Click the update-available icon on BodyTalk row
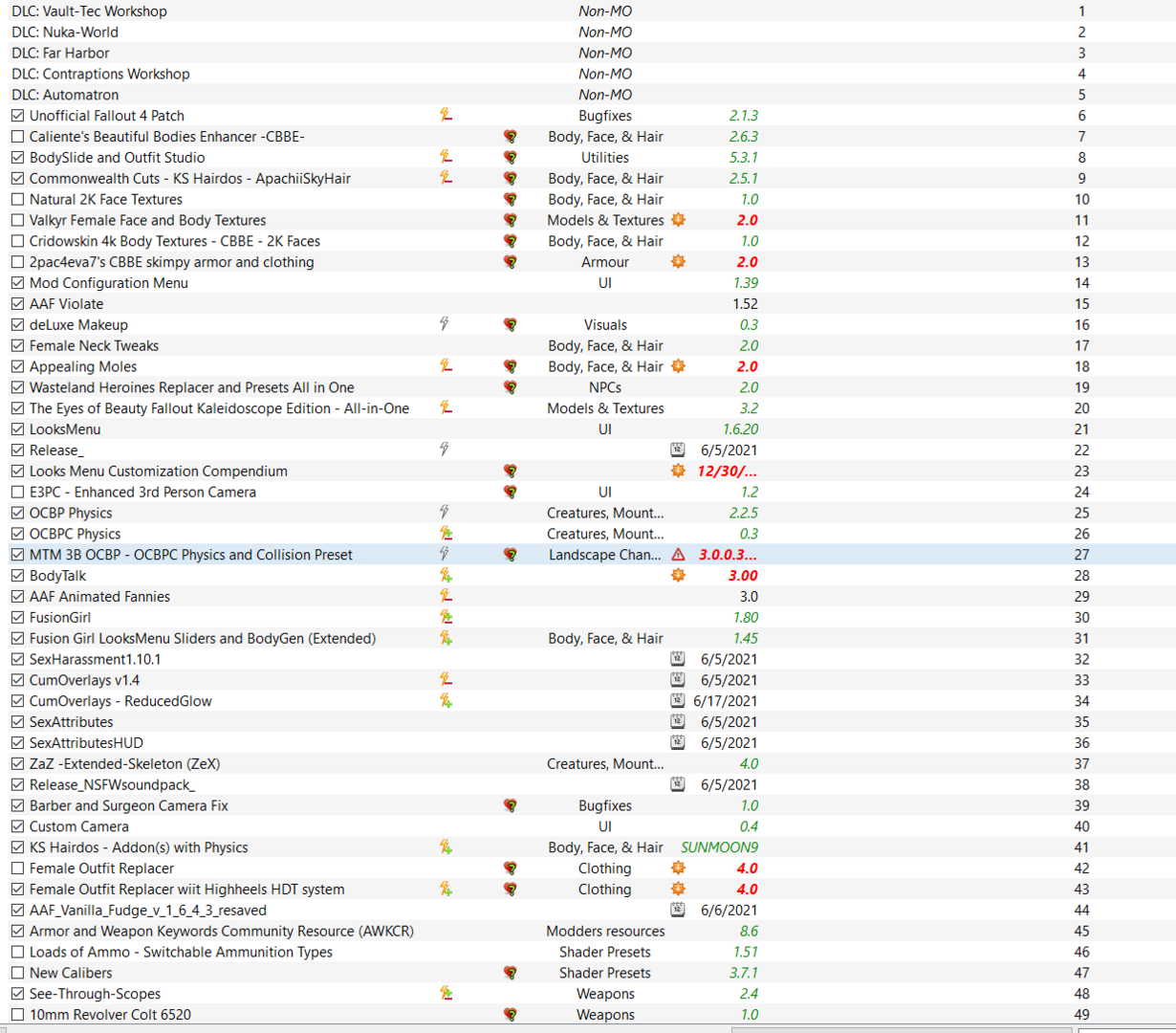Image resolution: width=1176 pixels, height=1033 pixels. (x=678, y=575)
